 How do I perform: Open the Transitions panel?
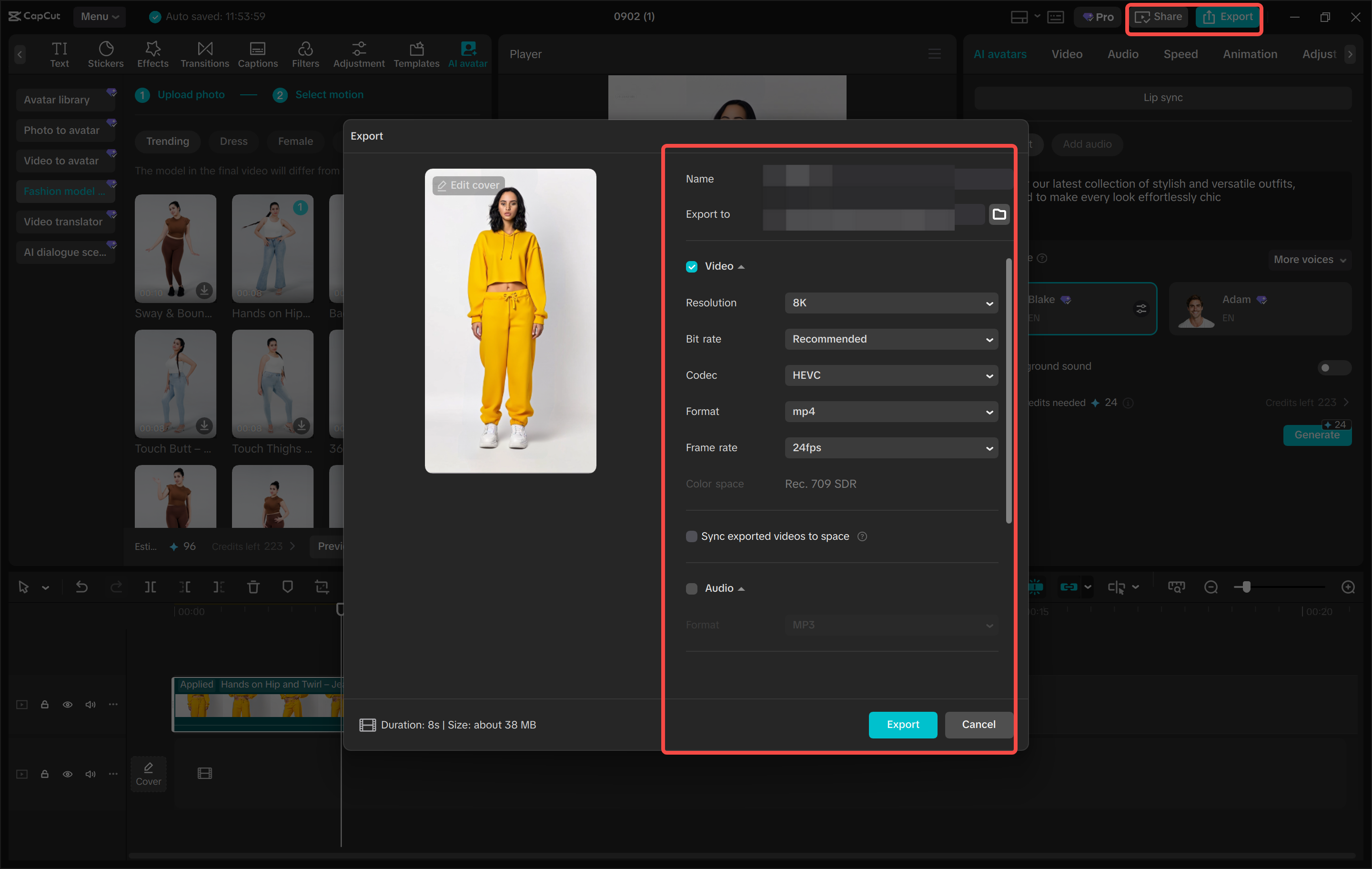click(204, 53)
